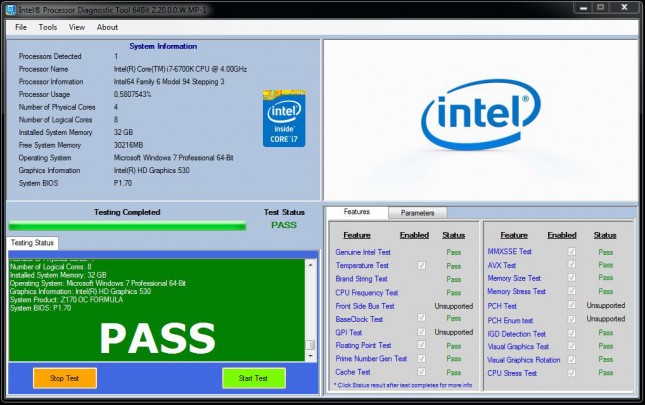Toggle the Prime Number Gen Test checkbox

[421, 359]
